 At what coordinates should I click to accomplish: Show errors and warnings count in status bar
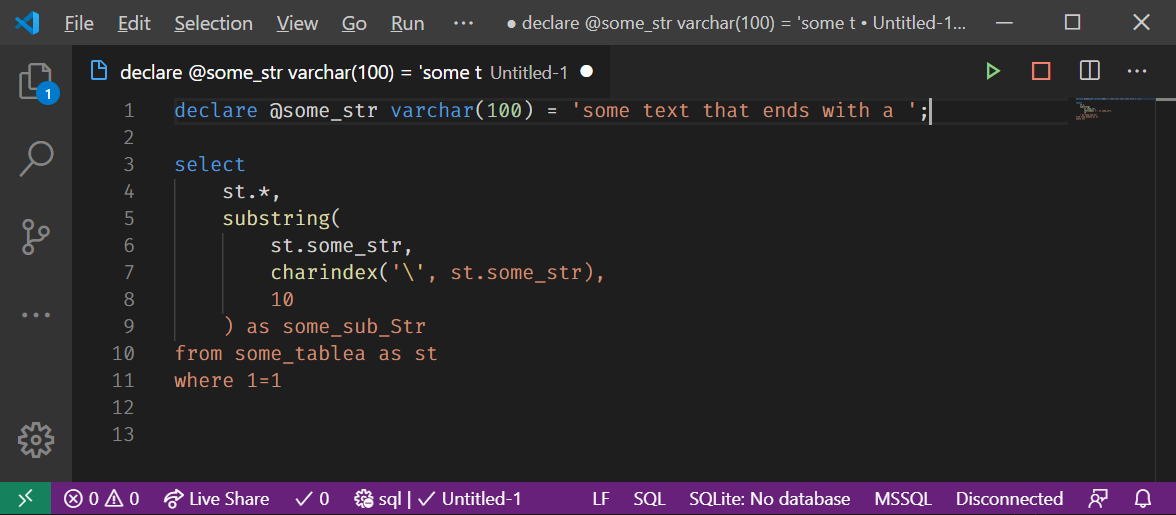click(x=101, y=499)
